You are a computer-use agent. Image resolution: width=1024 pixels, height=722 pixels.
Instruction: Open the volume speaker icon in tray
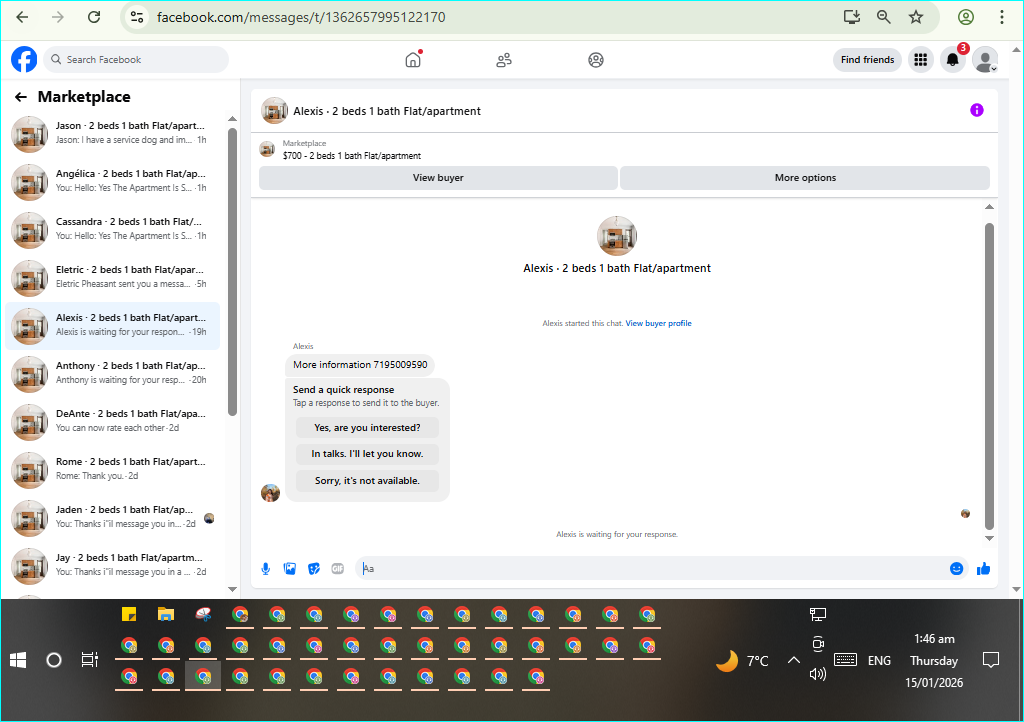coord(818,674)
